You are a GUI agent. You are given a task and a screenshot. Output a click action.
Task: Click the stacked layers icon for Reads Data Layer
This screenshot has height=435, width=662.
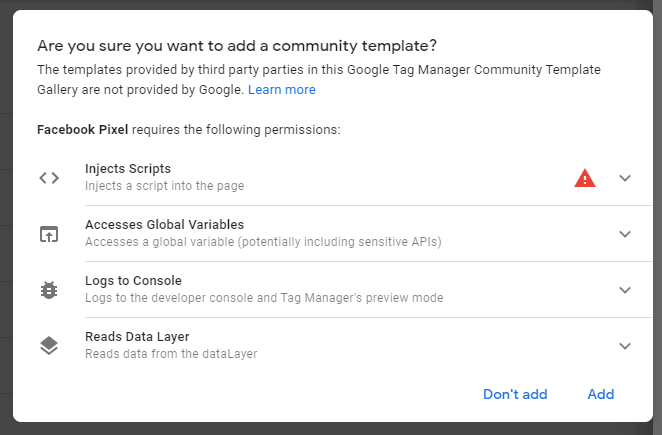point(49,346)
